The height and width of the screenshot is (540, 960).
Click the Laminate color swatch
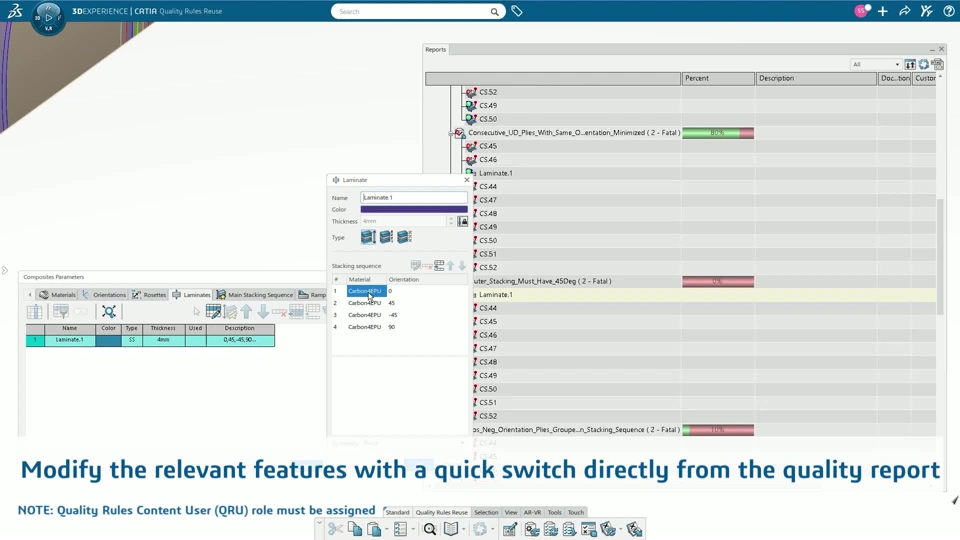point(414,209)
